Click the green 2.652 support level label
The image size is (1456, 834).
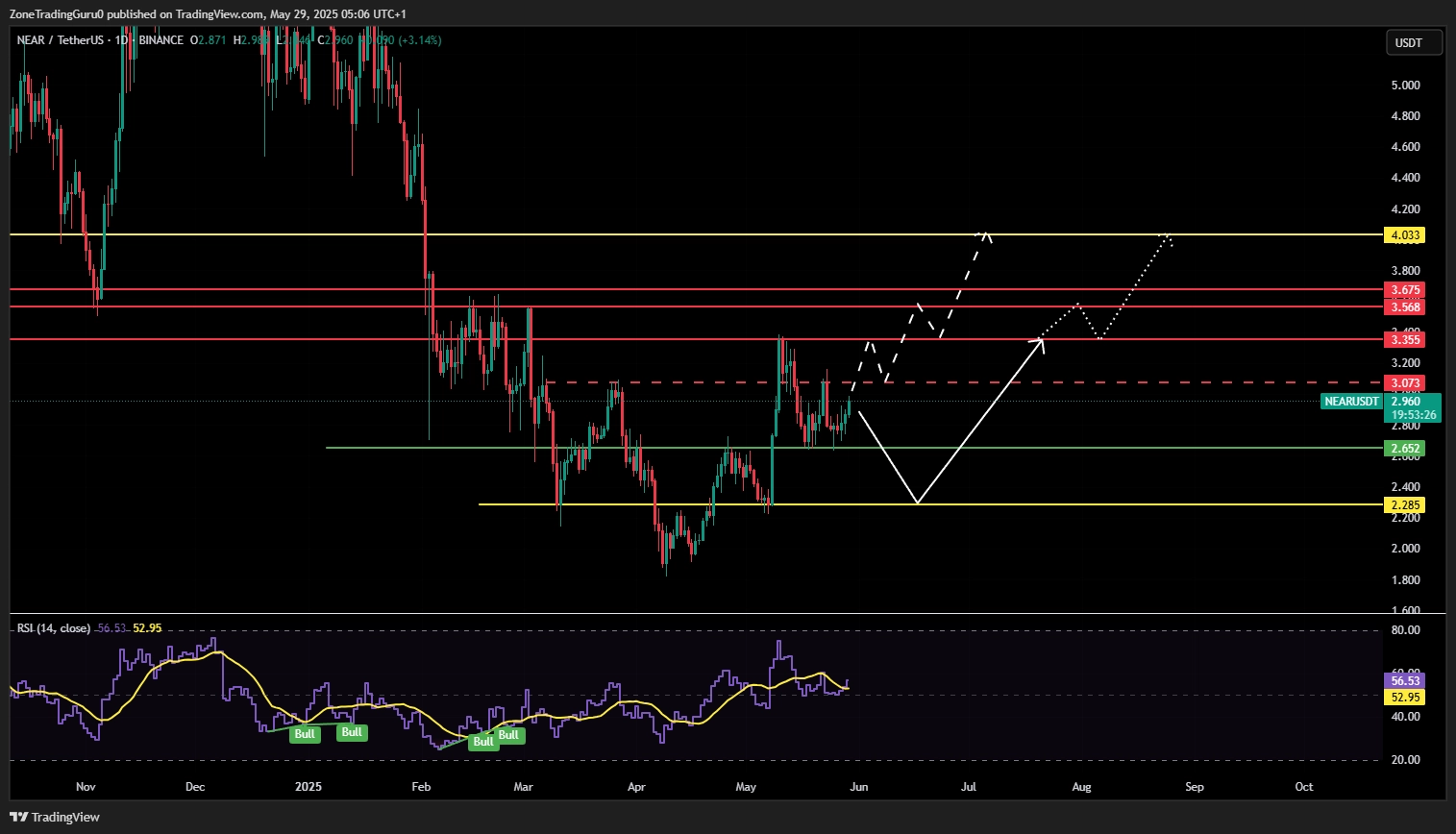pos(1404,449)
